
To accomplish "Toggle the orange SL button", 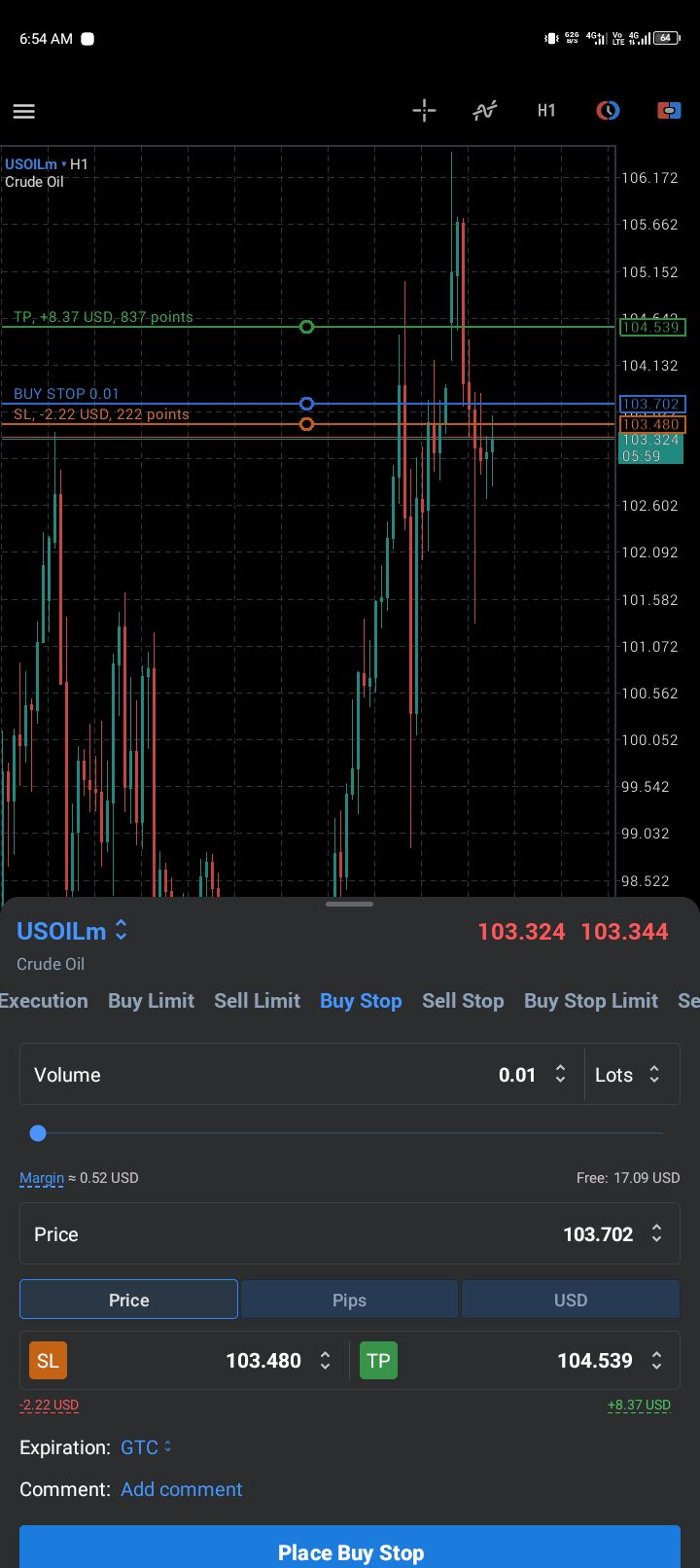I will point(48,1361).
